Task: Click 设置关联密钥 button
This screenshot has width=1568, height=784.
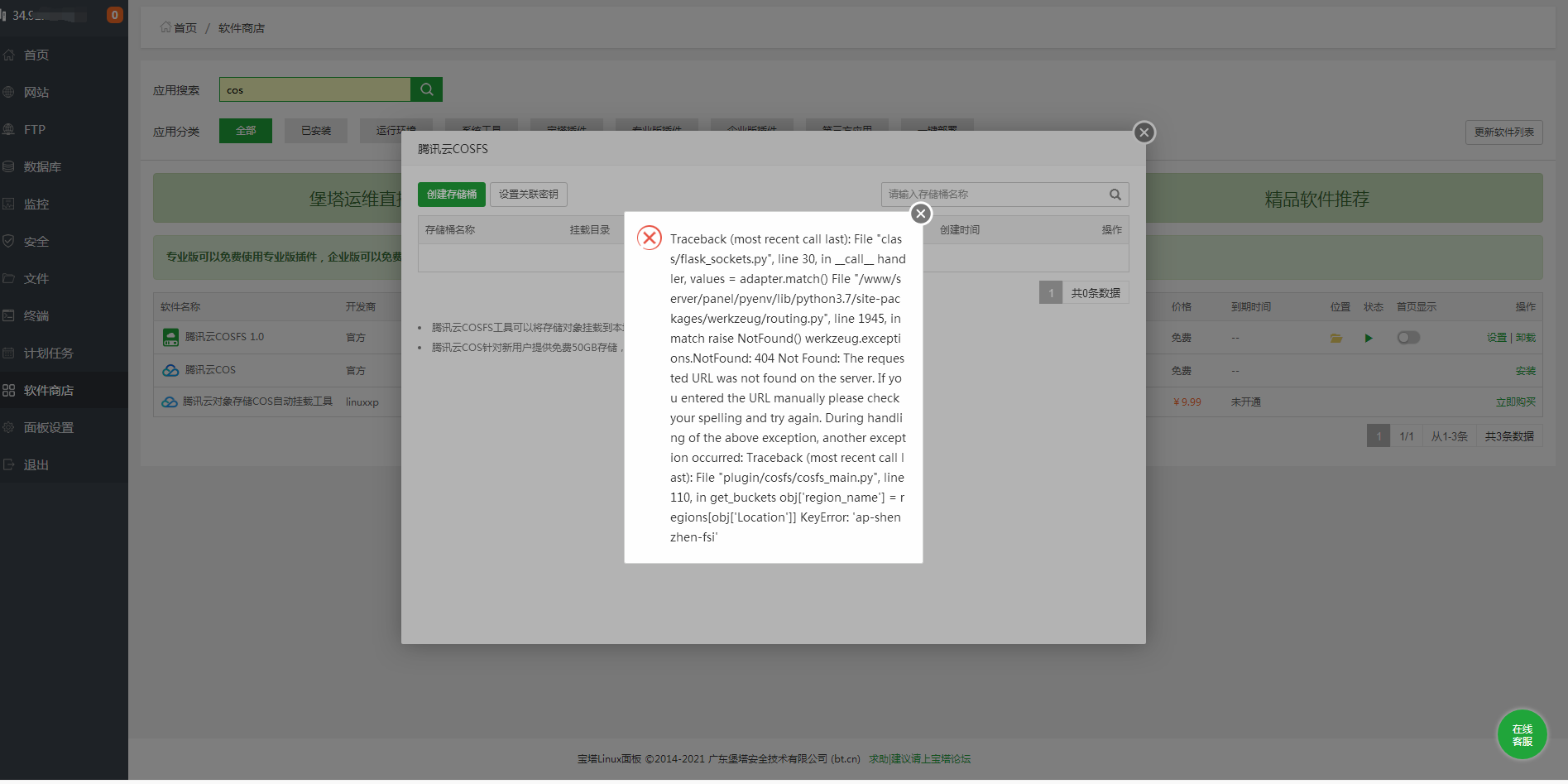Action: pos(529,195)
